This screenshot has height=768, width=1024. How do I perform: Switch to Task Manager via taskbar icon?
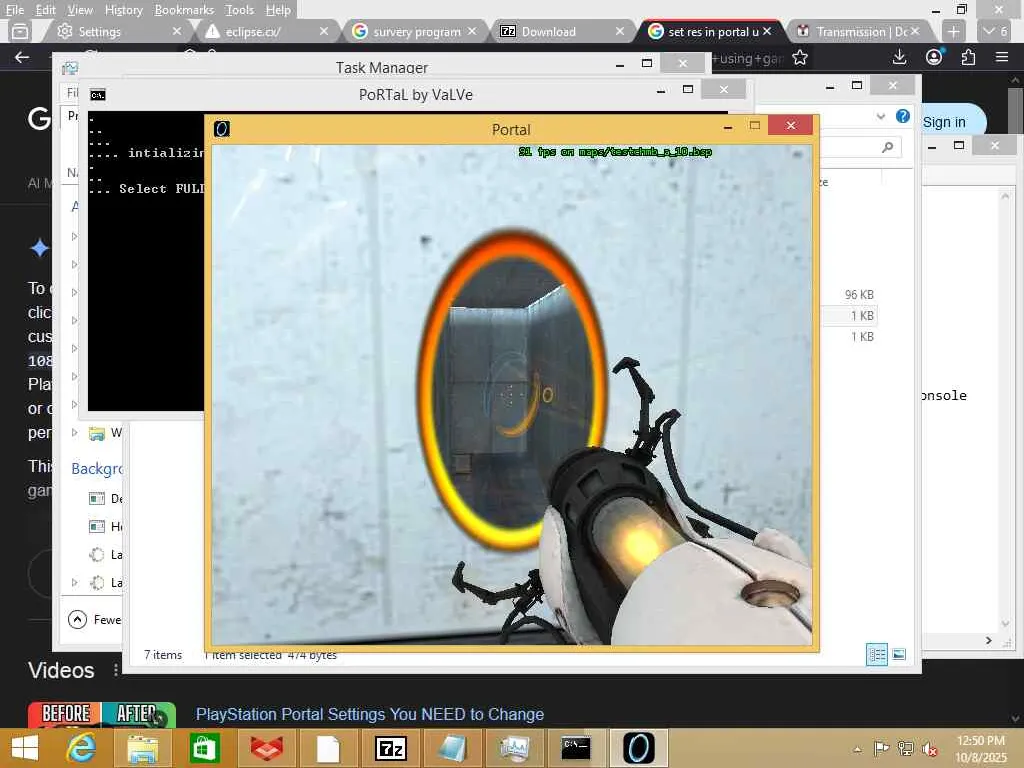[x=514, y=748]
